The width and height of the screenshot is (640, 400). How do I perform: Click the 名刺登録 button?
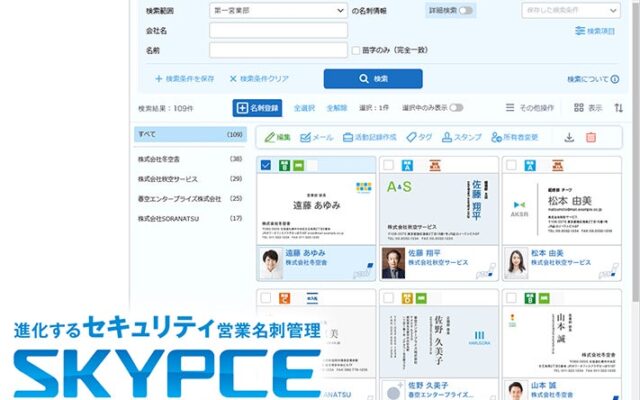click(257, 108)
